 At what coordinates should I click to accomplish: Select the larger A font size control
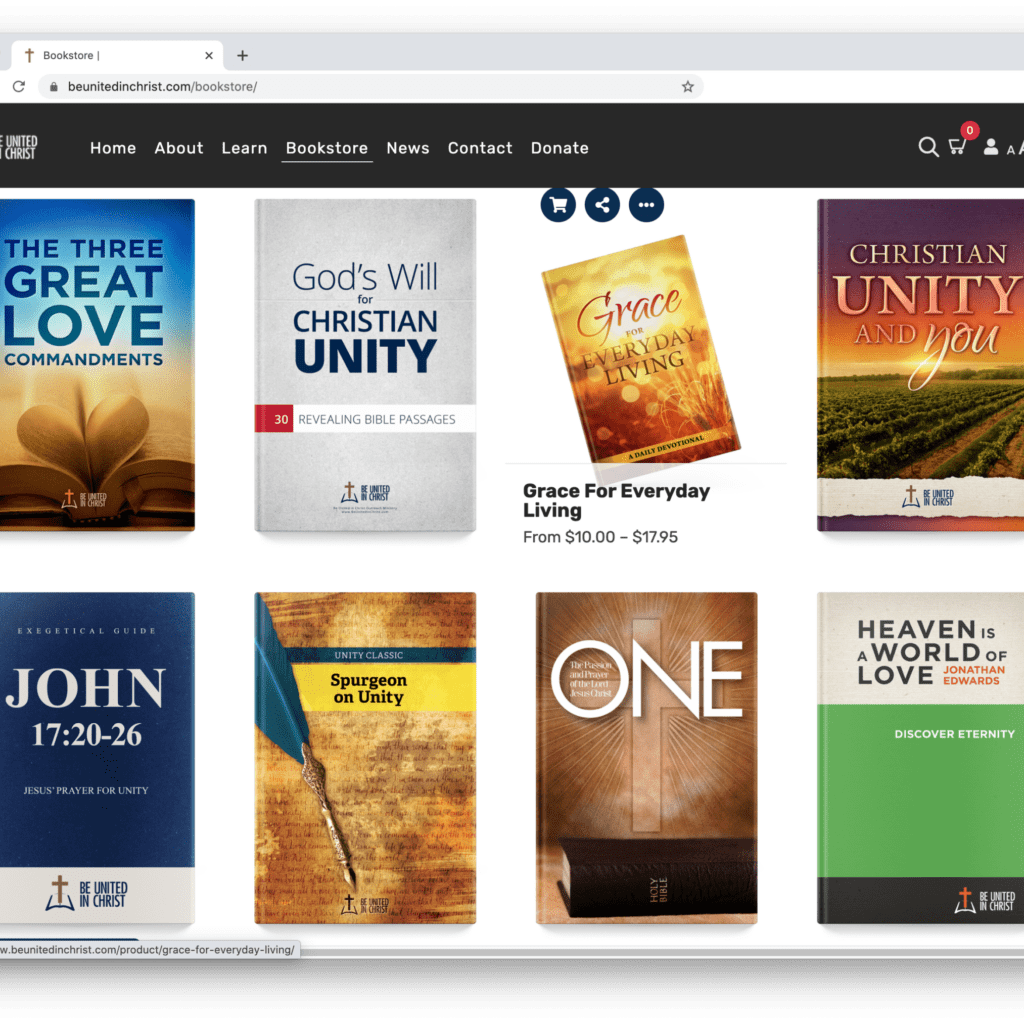point(1020,148)
